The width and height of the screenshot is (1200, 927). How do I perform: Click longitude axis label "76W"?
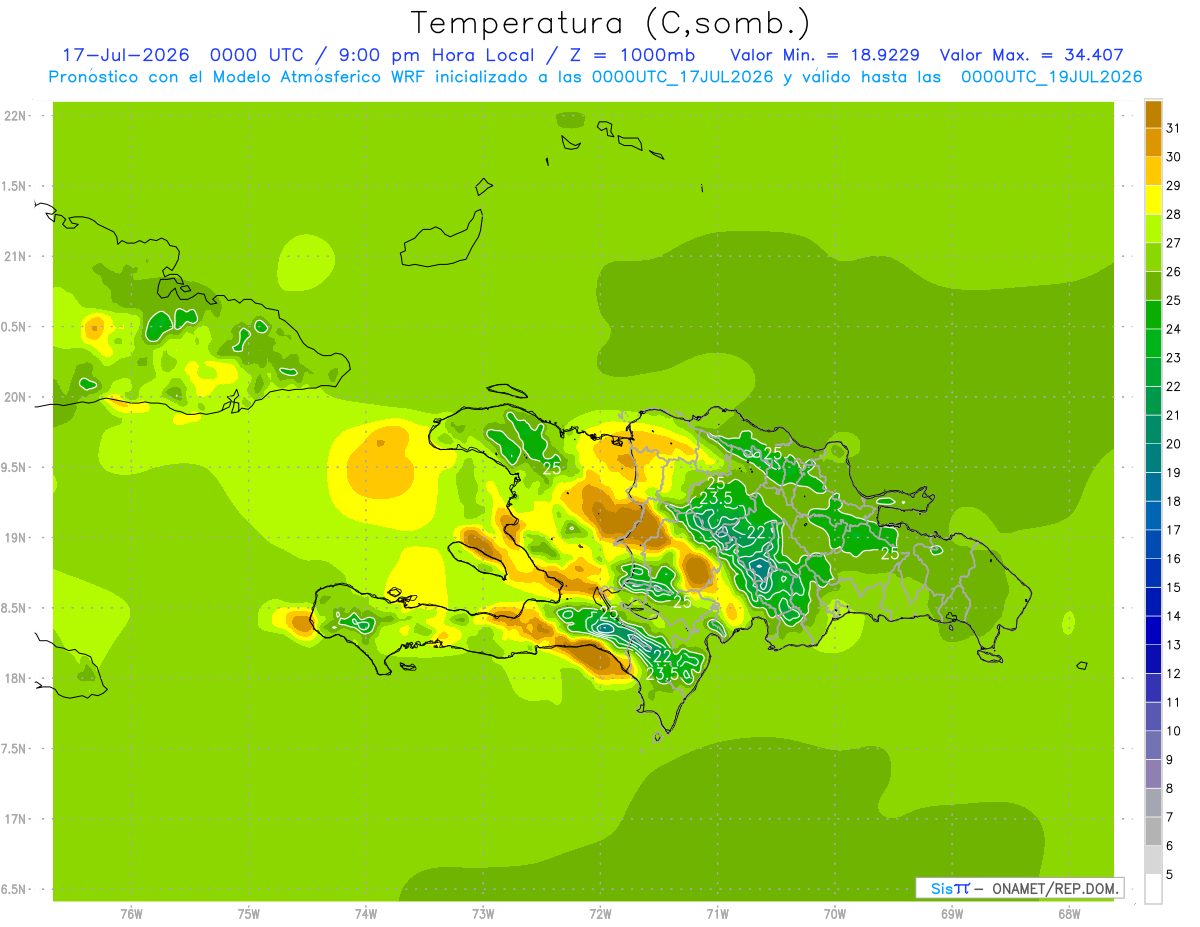point(132,913)
